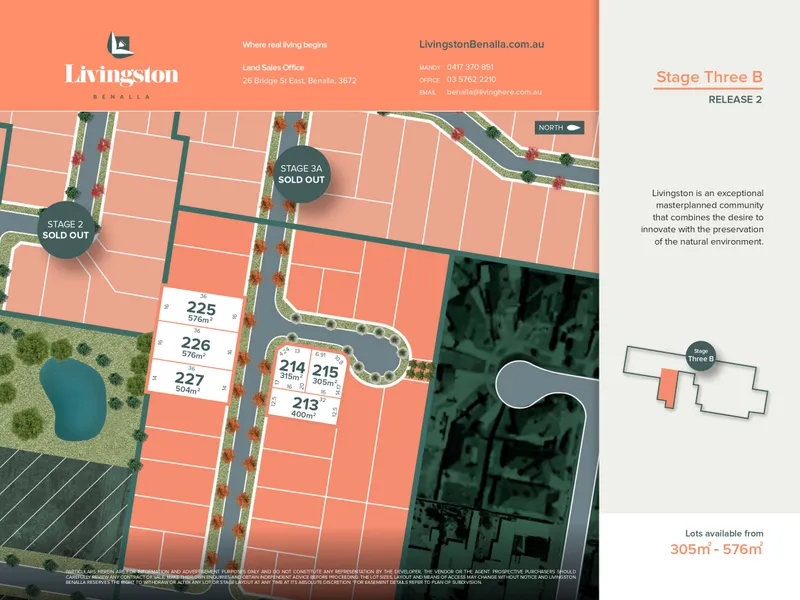Click the Livingston Benalla logo

click(121, 65)
